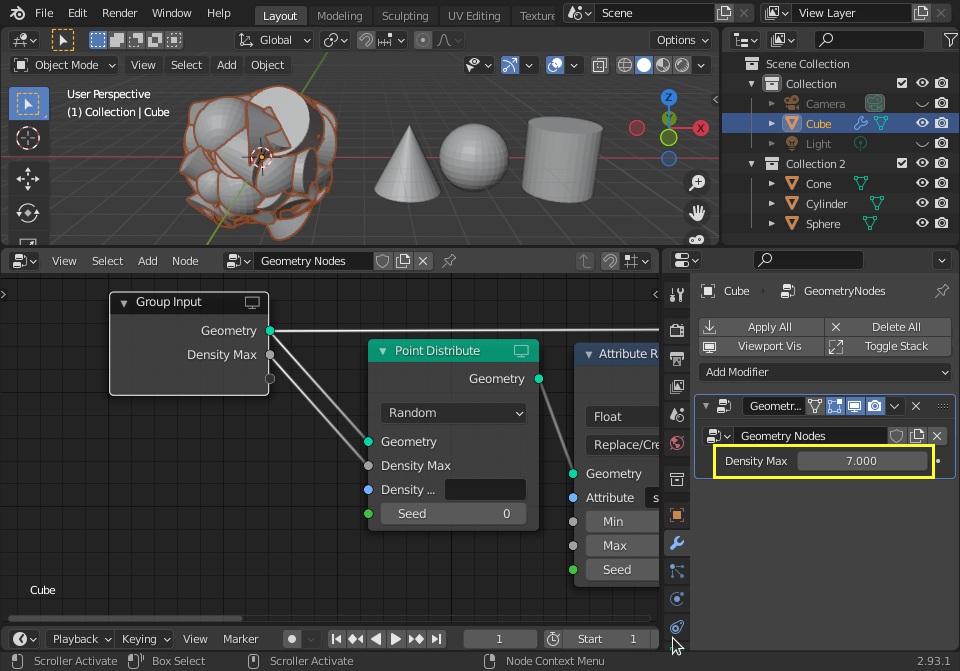This screenshot has width=960, height=671.
Task: Click the Apply All button
Action: (762, 327)
